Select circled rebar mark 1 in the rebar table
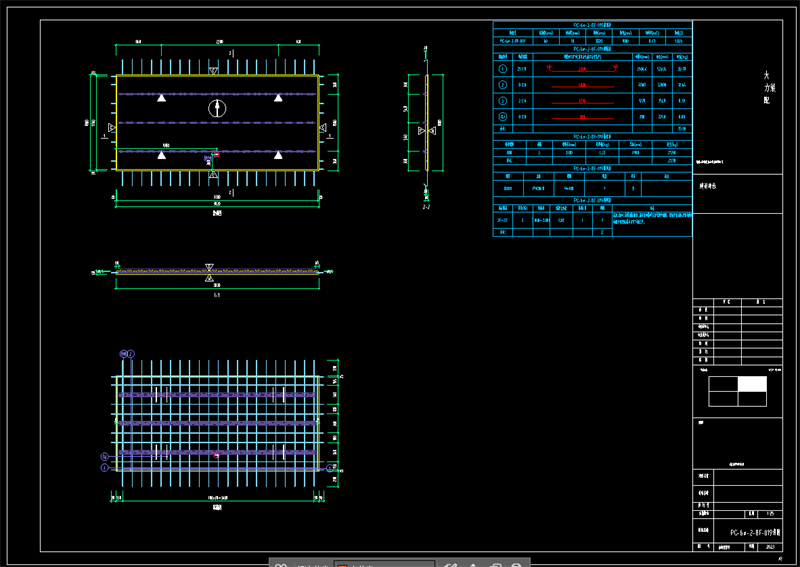 coord(503,68)
